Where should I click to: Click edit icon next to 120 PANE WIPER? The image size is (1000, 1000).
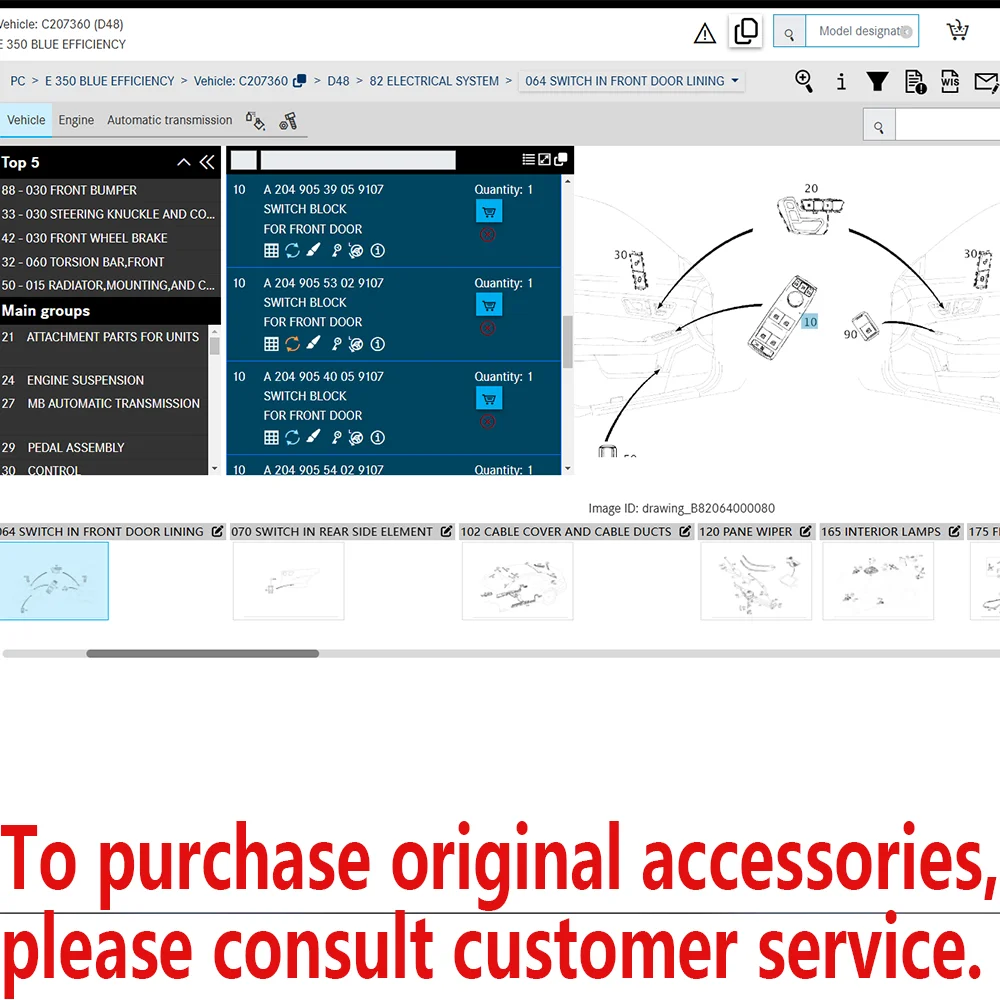(x=805, y=531)
